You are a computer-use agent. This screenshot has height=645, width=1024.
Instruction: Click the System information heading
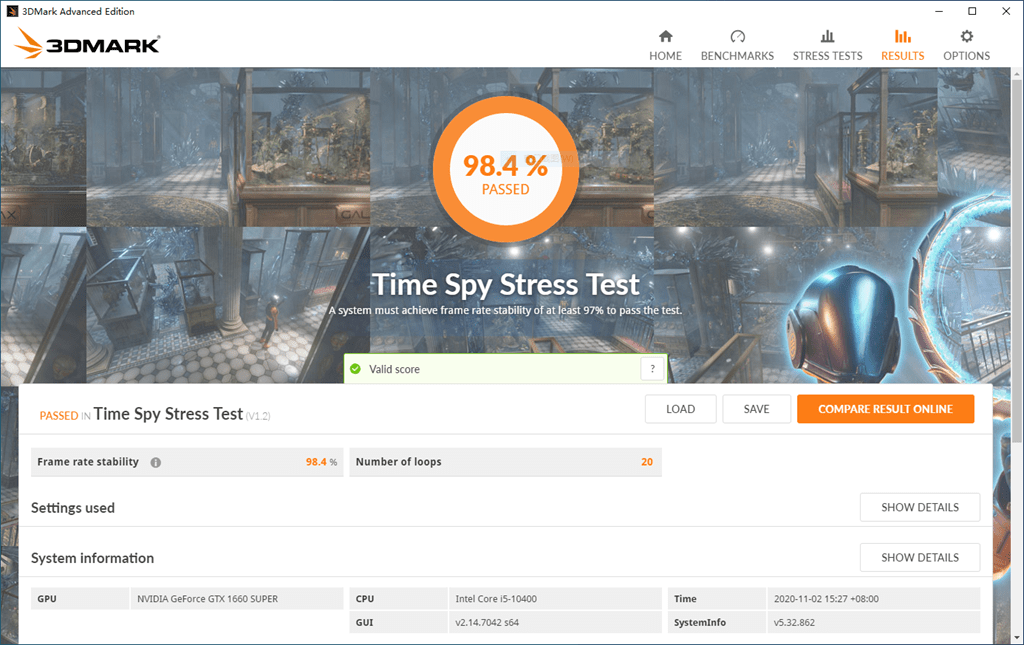pos(92,558)
